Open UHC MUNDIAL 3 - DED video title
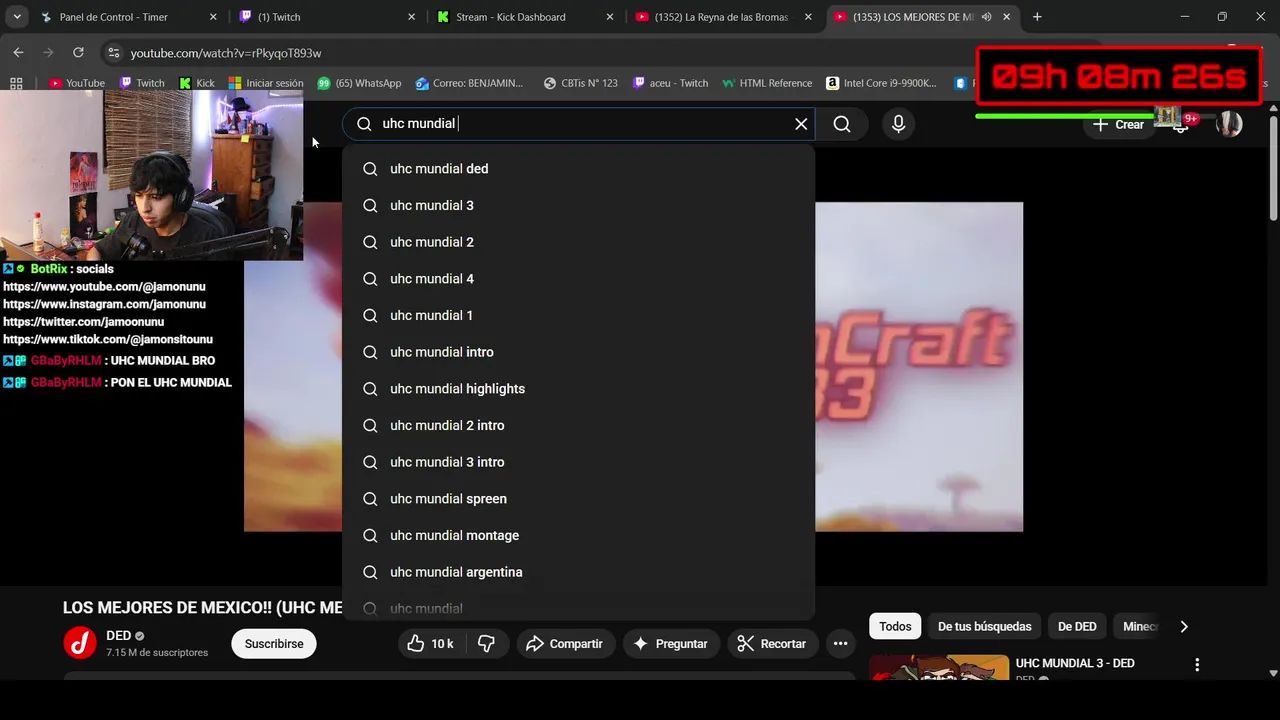Viewport: 1280px width, 720px height. pyautogui.click(x=1075, y=664)
